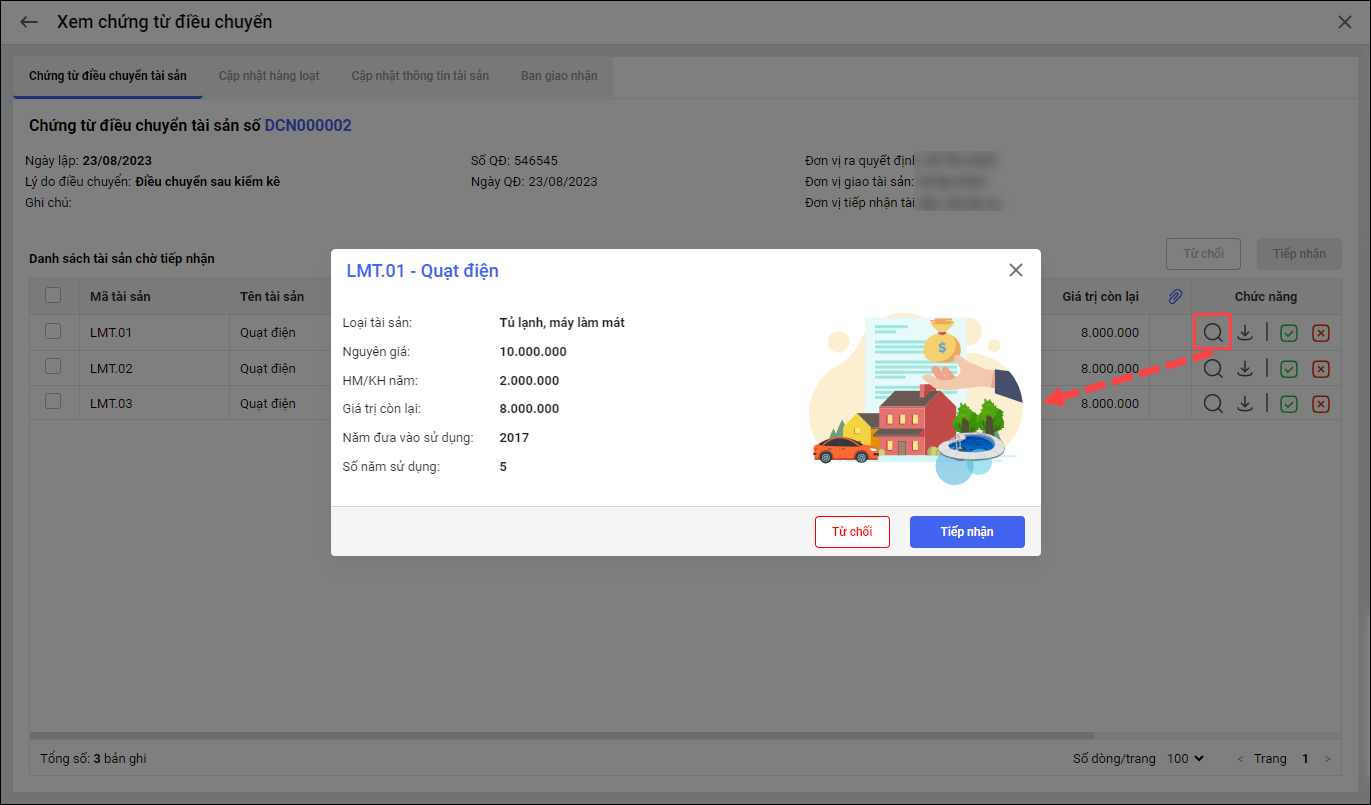Image resolution: width=1371 pixels, height=805 pixels.
Task: Switch to Cập nhật hàng loạt tab
Action: tap(269, 76)
